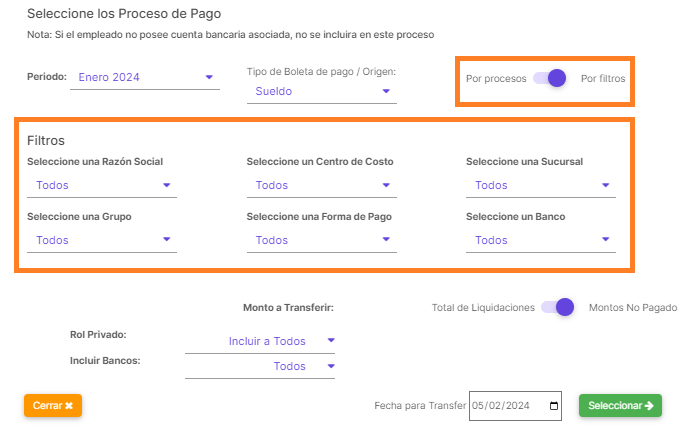The width and height of the screenshot is (682, 436).
Task: Click the dropdown arrow for Periodo Enero 2024
Action: coord(209,77)
